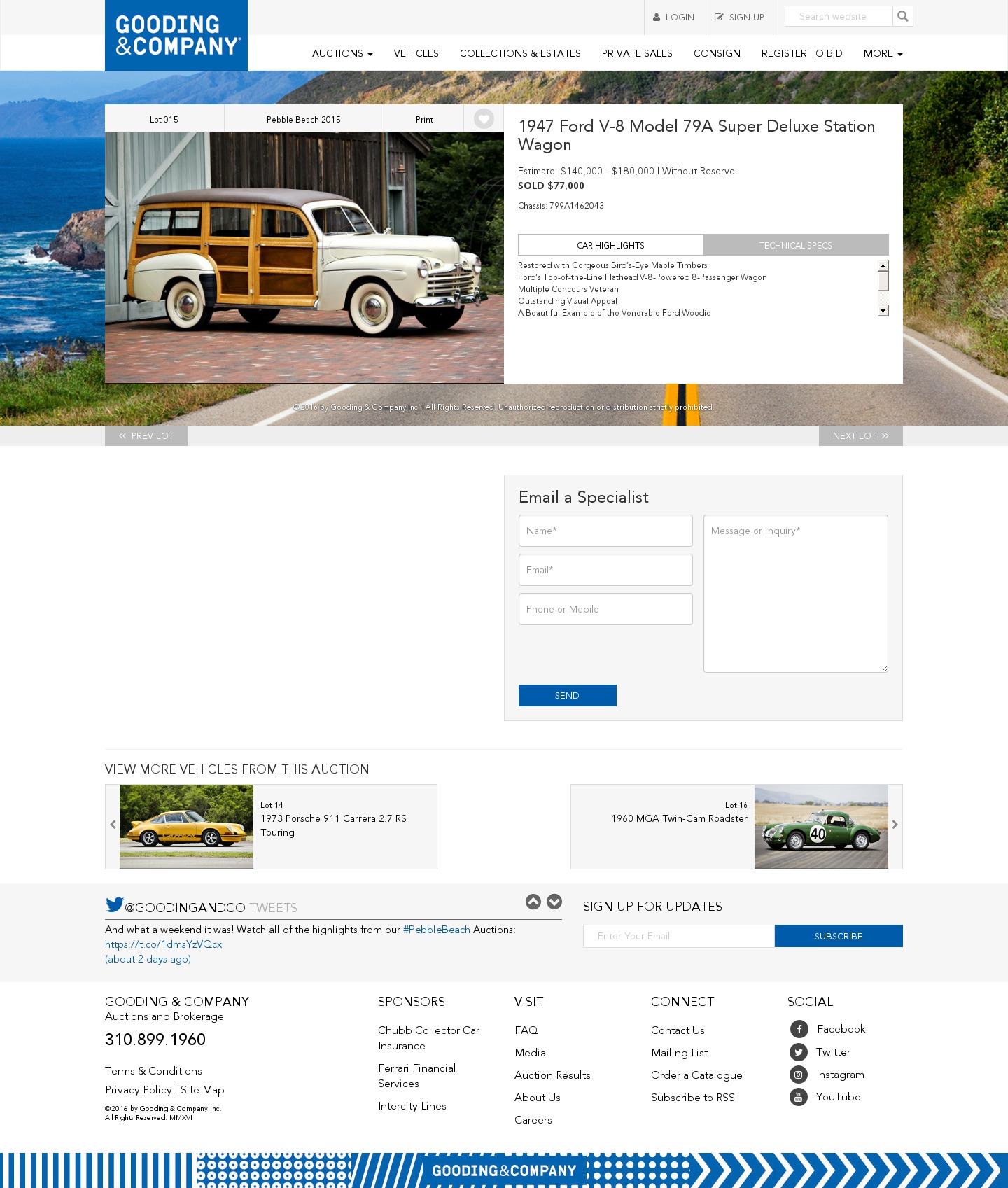Select the Car Highlights tab
The image size is (1008, 1188).
pos(610,245)
